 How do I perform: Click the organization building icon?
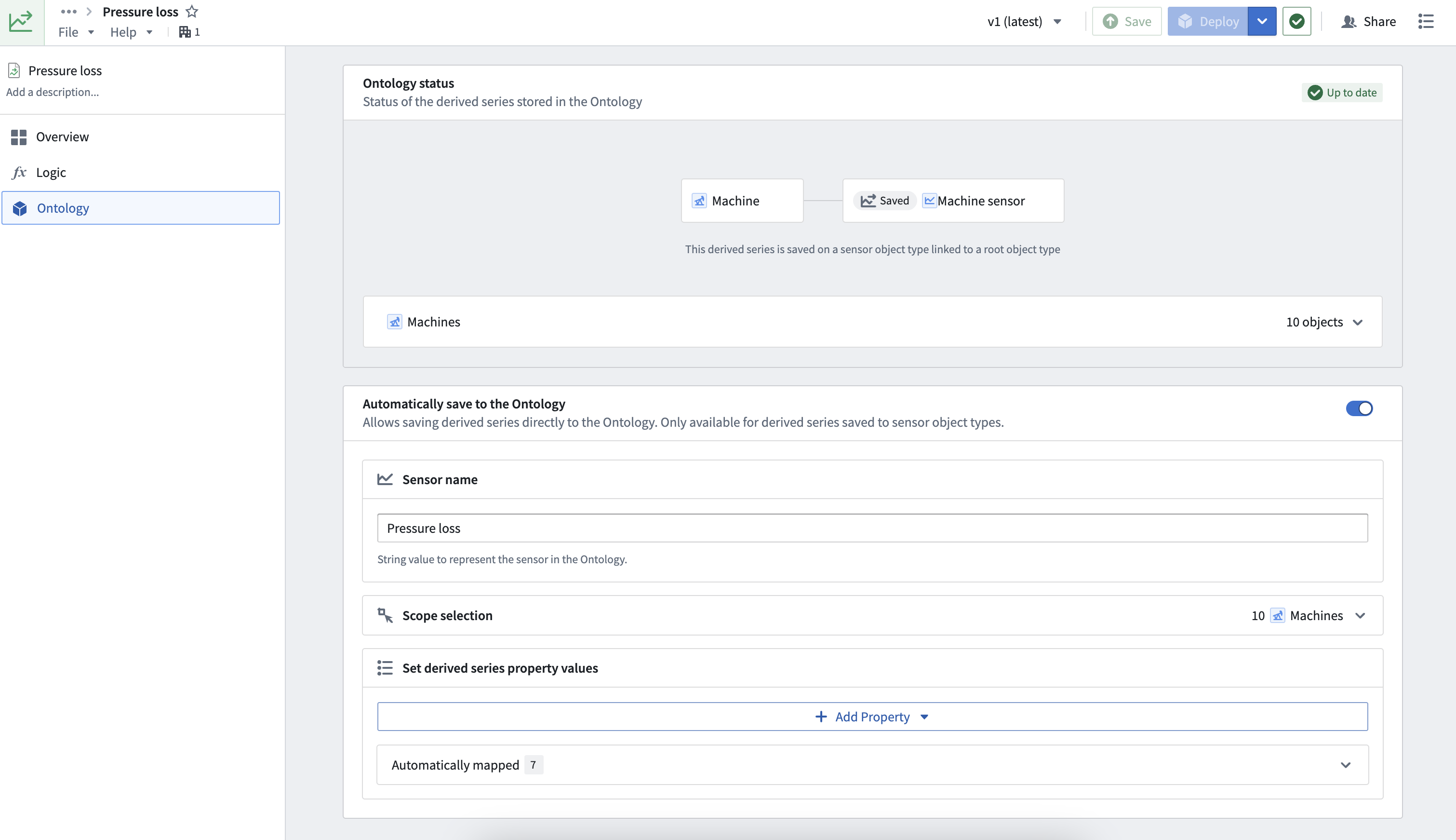point(185,32)
